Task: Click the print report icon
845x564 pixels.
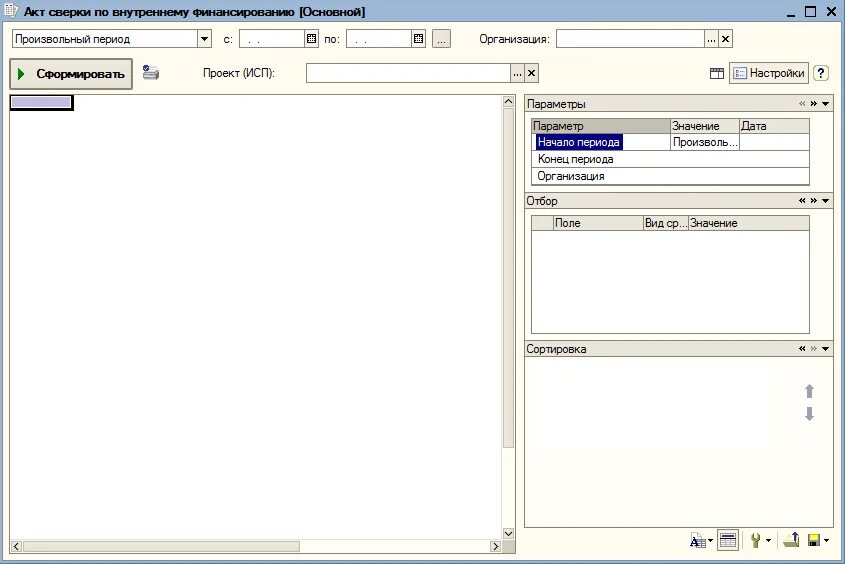Action: click(151, 72)
